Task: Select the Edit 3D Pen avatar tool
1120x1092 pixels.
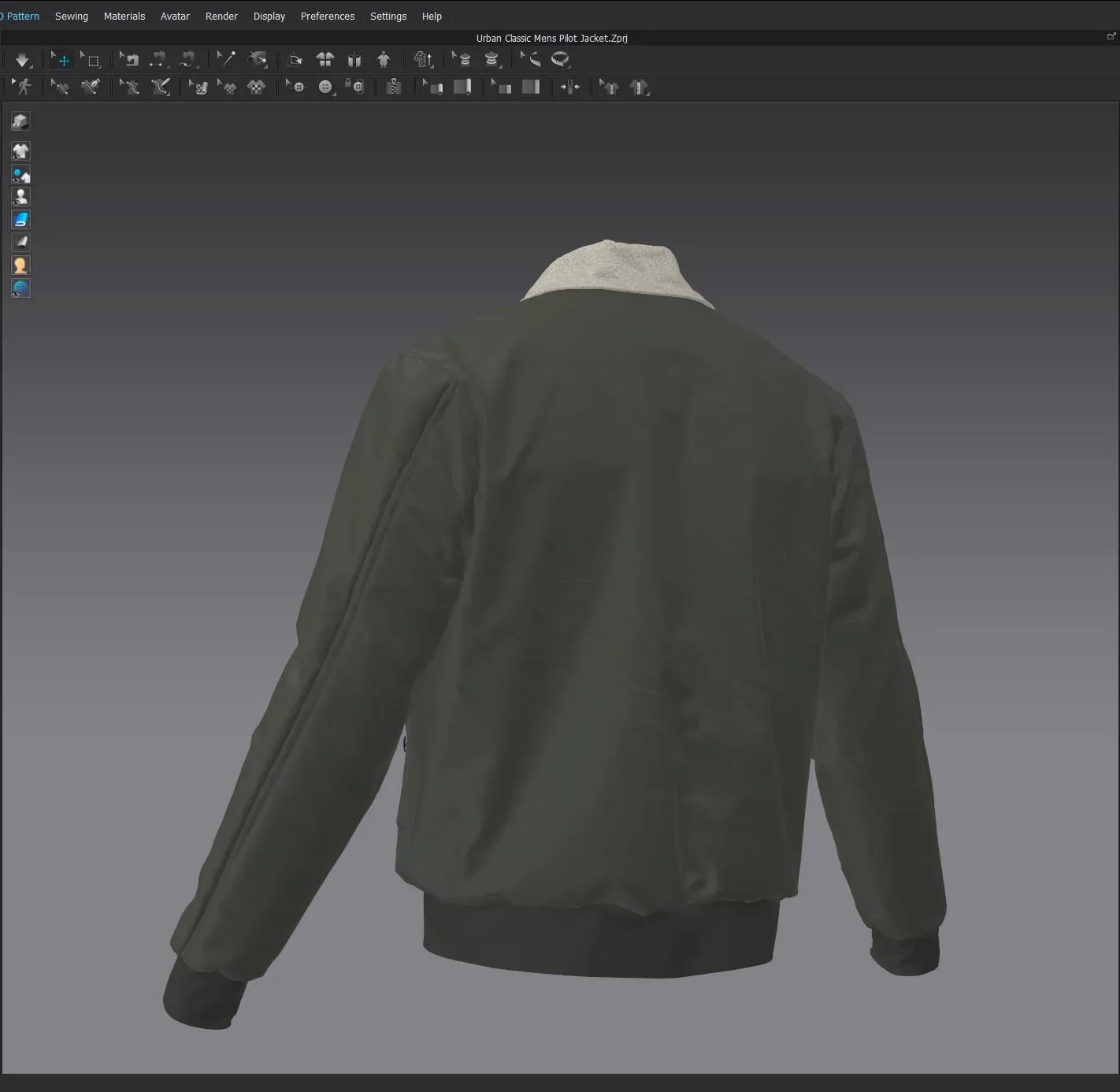Action: coord(130,87)
